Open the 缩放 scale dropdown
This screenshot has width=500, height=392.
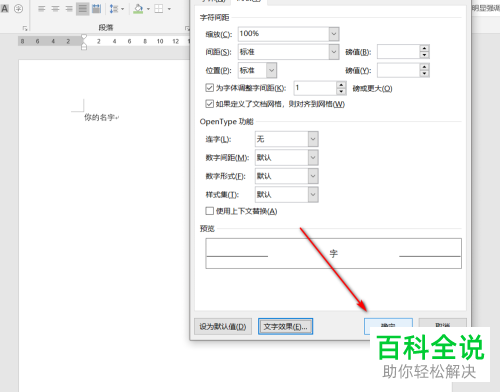(x=334, y=34)
